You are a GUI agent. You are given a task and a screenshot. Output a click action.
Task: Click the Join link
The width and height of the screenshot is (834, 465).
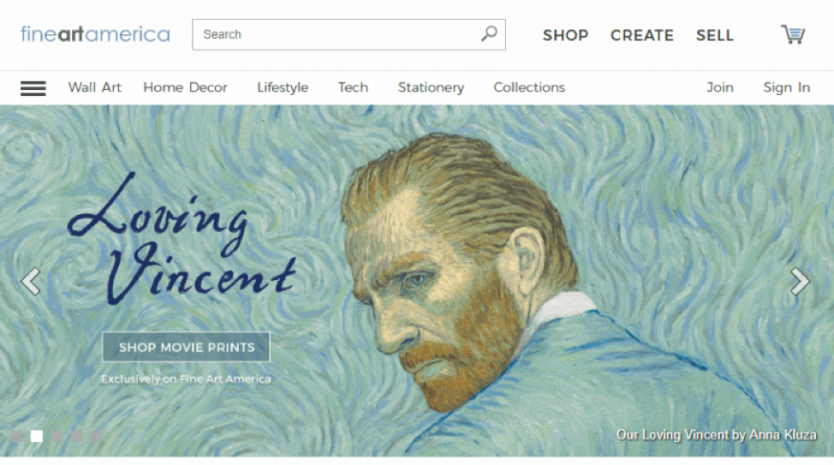[720, 88]
